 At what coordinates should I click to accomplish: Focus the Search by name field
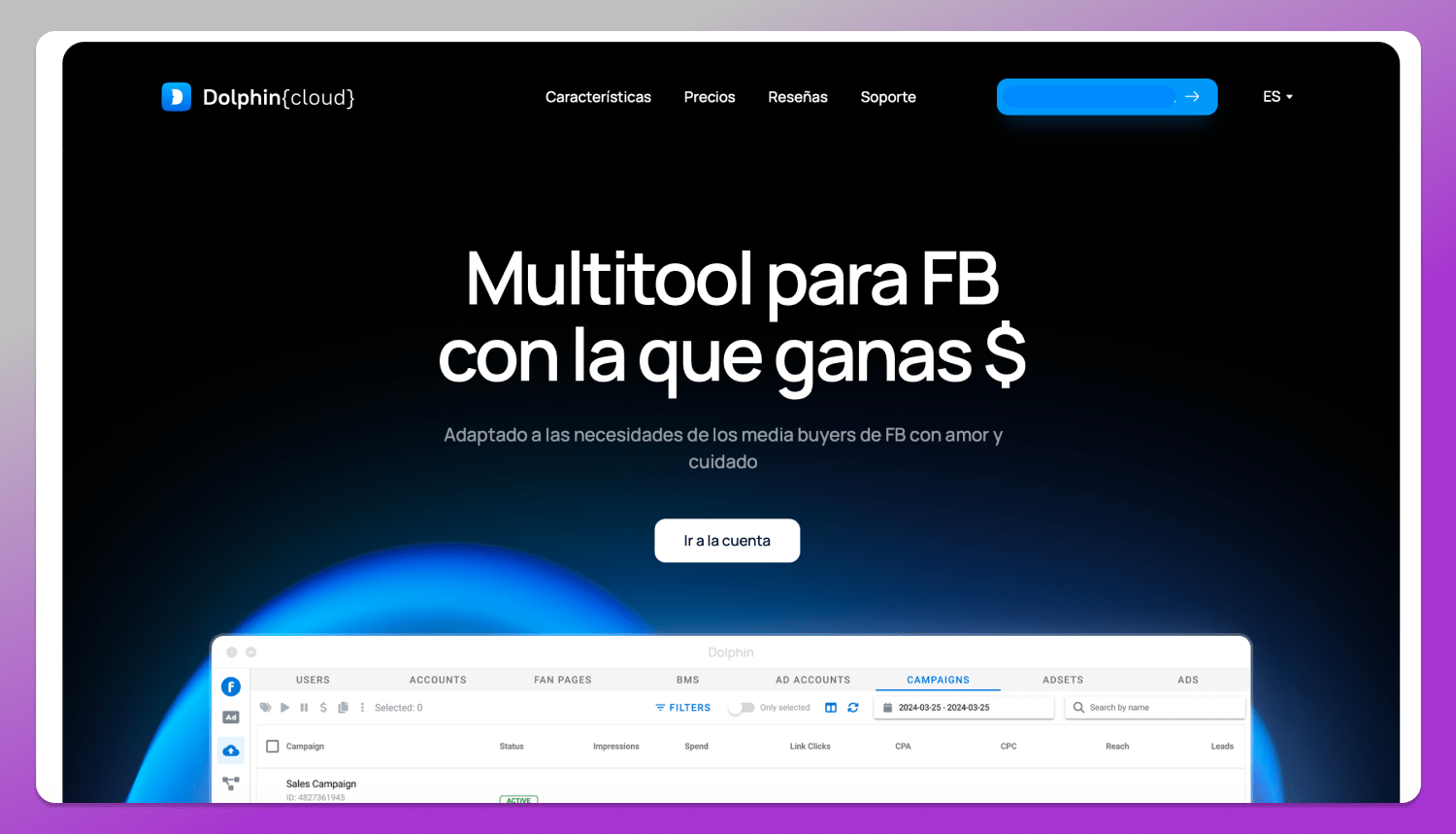pos(1155,708)
